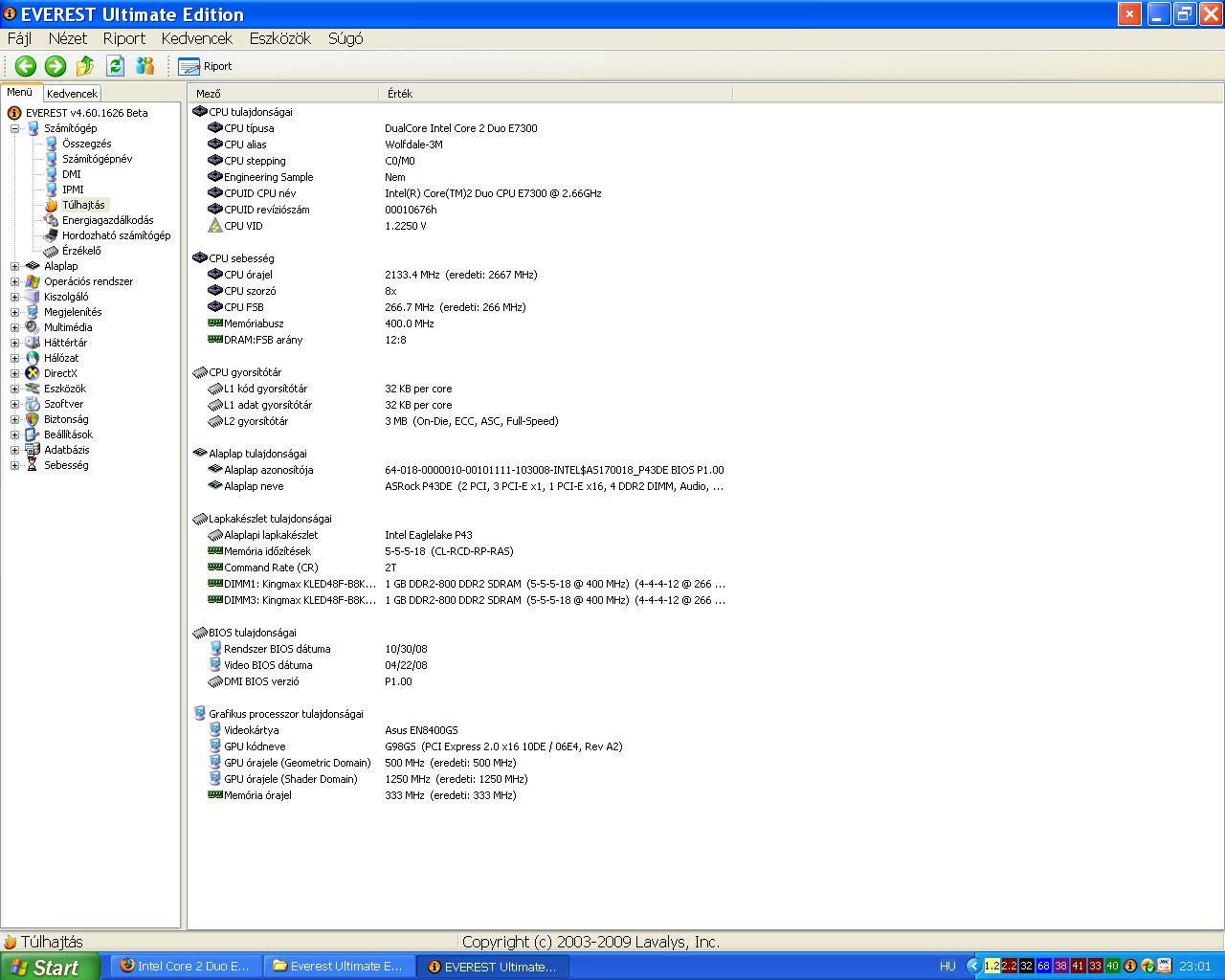Click the Refresh toolbar icon
The image size is (1225, 980).
116,66
